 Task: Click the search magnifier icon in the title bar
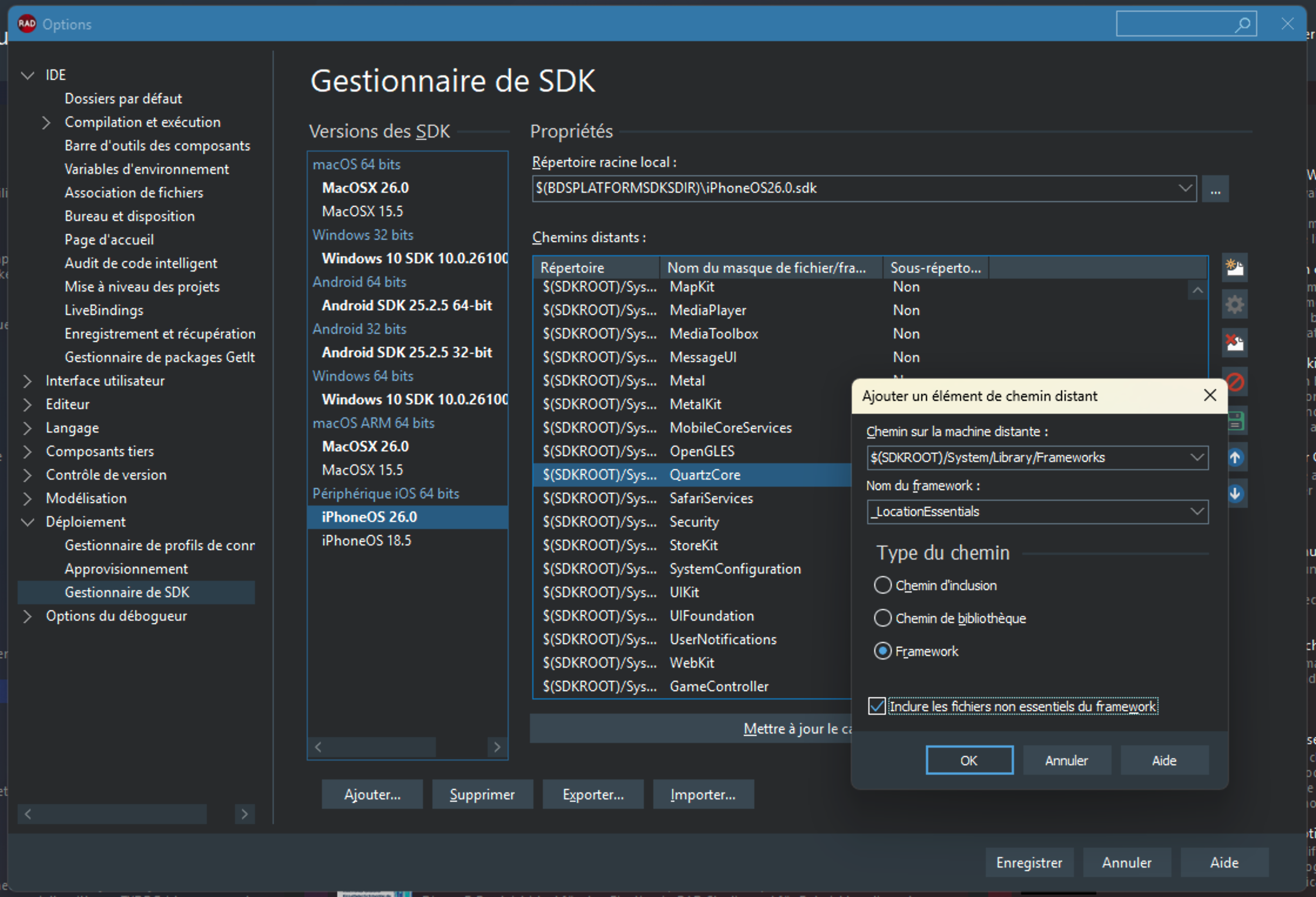pos(1243,25)
